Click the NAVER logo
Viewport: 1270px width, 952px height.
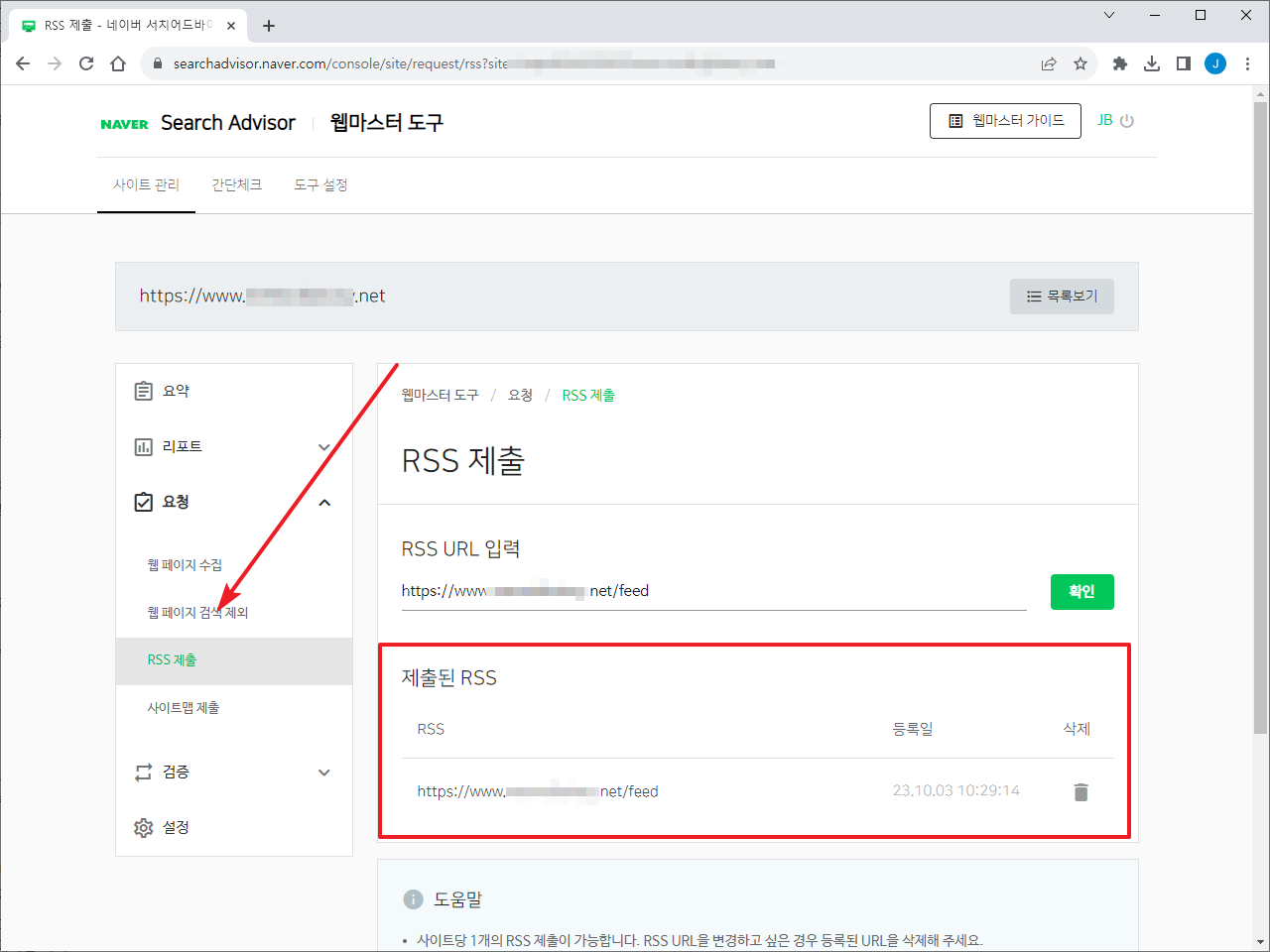tap(124, 124)
